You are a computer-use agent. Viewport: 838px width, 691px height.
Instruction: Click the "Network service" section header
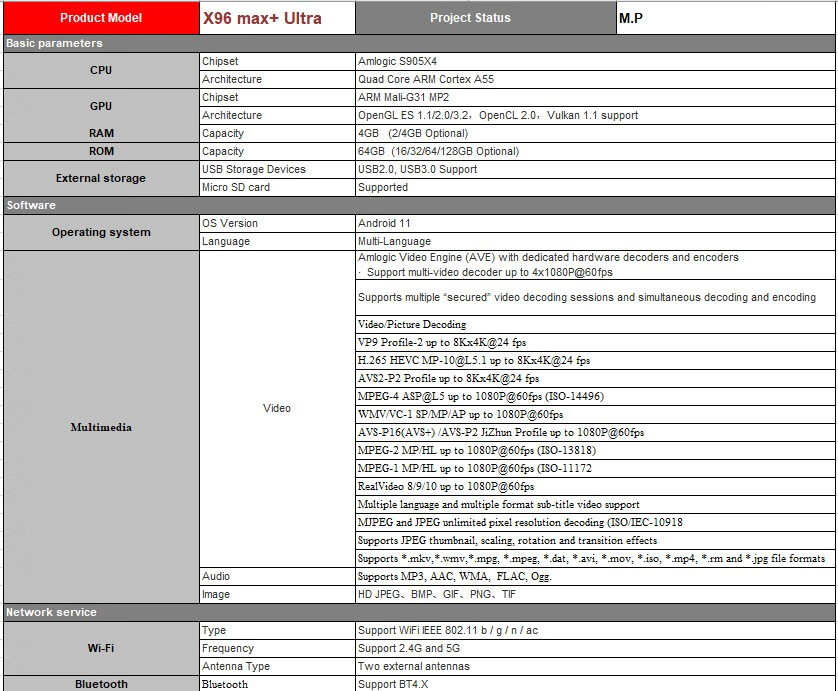419,612
